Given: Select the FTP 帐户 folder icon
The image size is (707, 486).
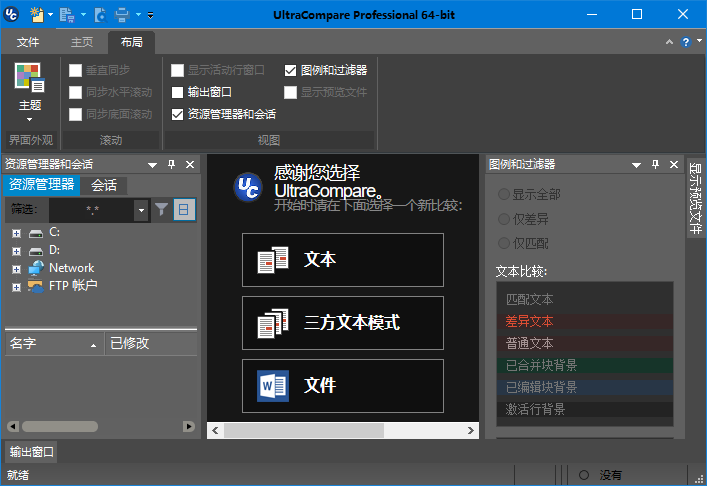Looking at the screenshot, I should [x=36, y=286].
